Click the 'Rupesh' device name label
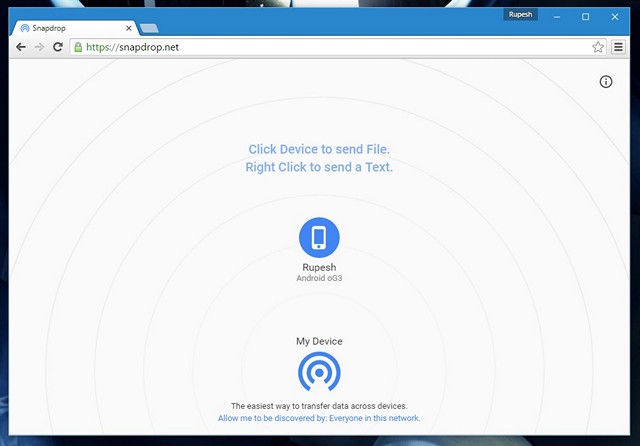The width and height of the screenshot is (640, 446). click(x=319, y=267)
